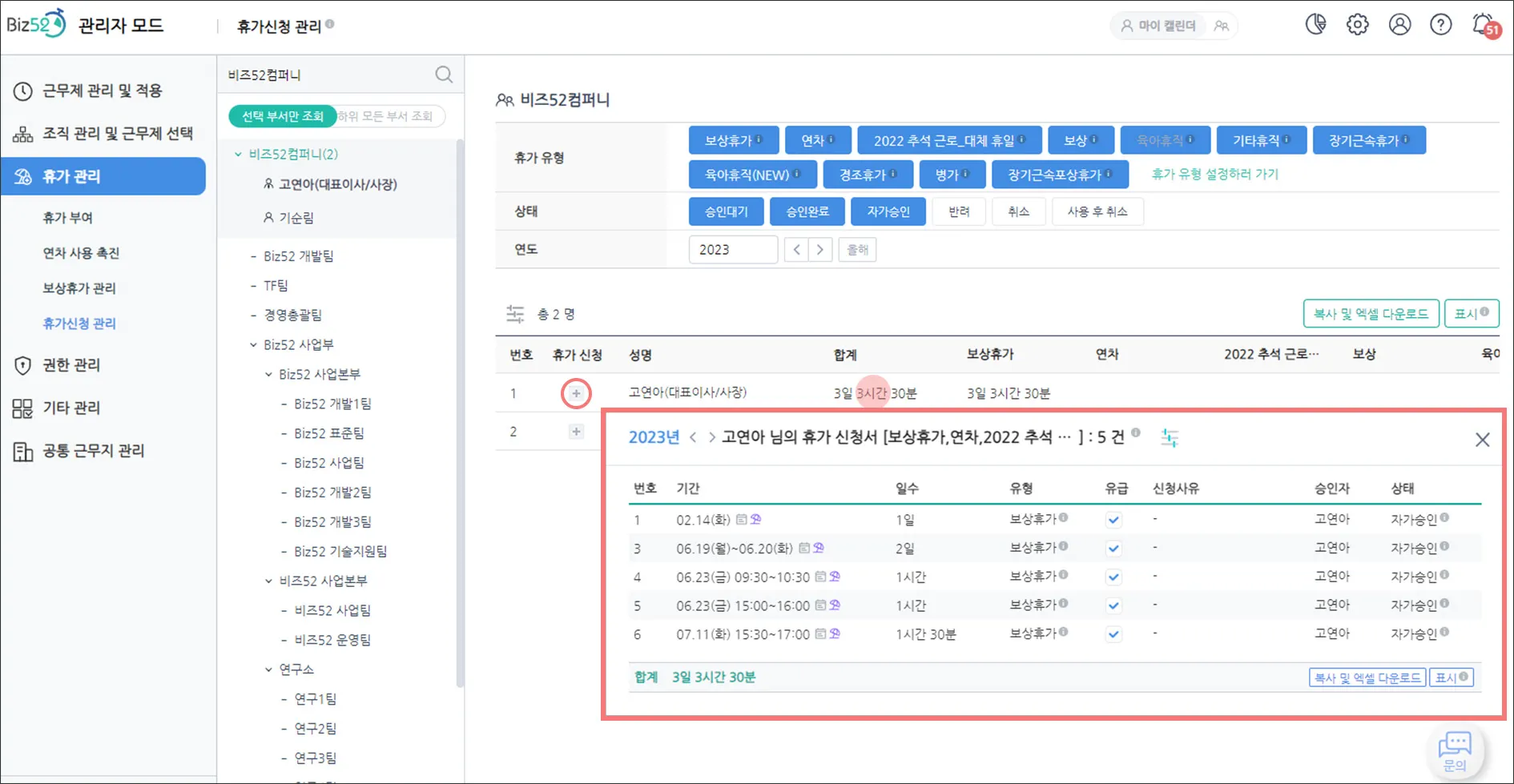Collapse the Biz52 사업부 tree node
The image size is (1514, 784).
253,345
